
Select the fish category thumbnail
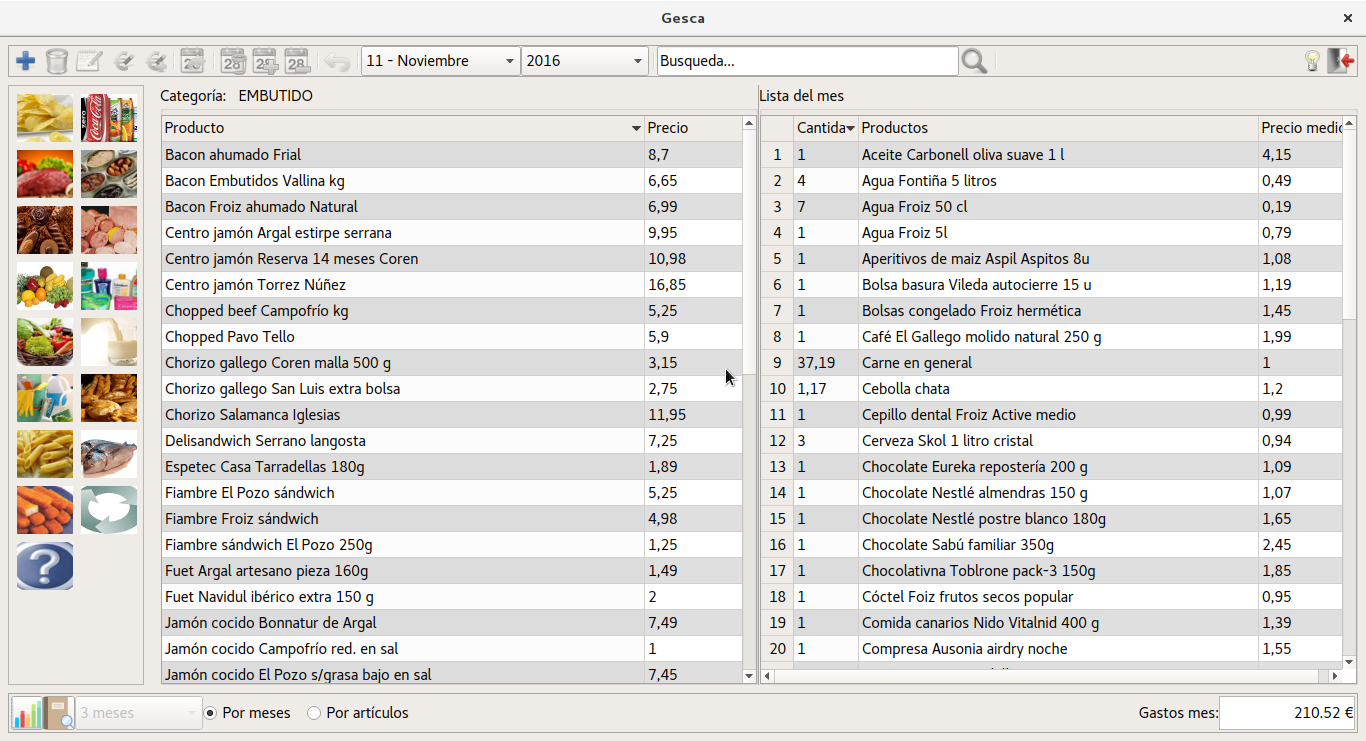pyautogui.click(x=109, y=454)
